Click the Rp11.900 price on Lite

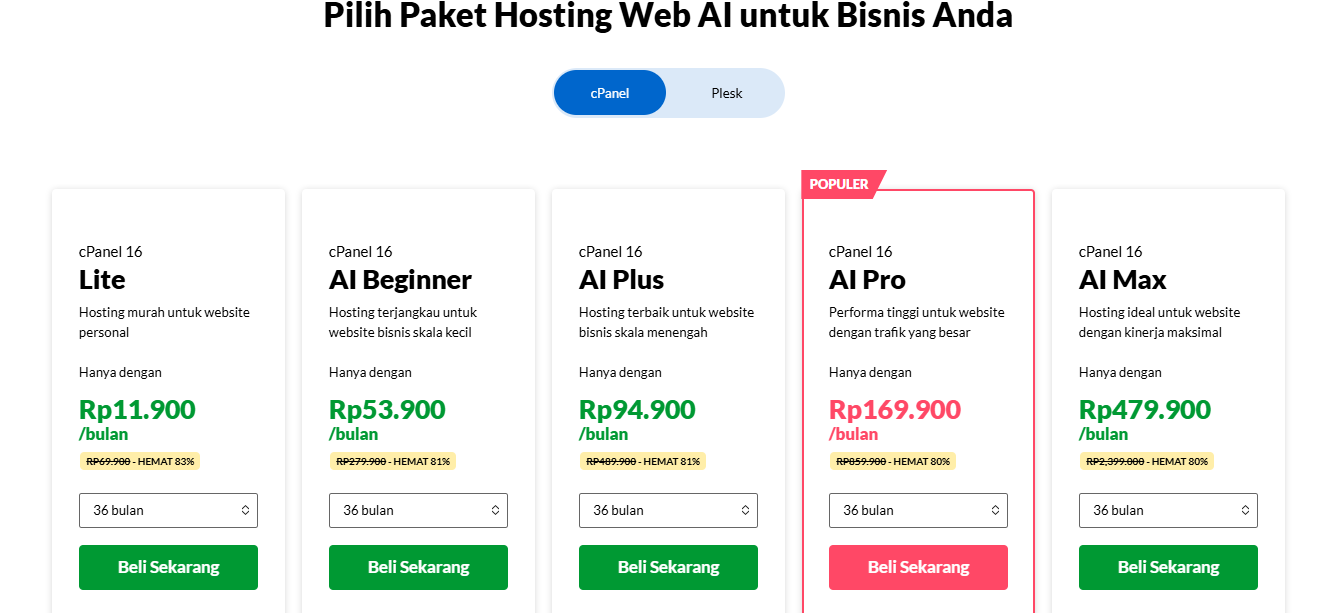(x=137, y=410)
